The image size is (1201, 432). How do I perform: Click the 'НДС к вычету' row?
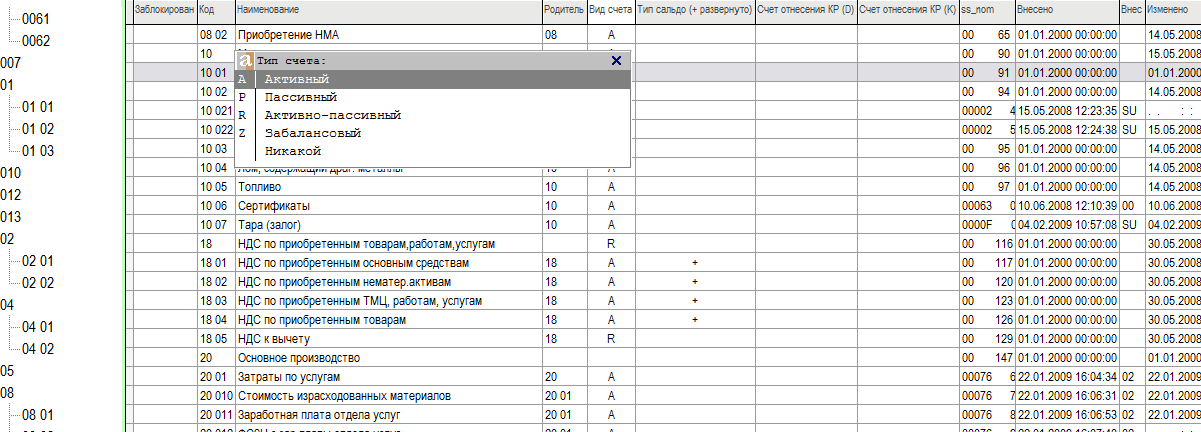[388, 339]
